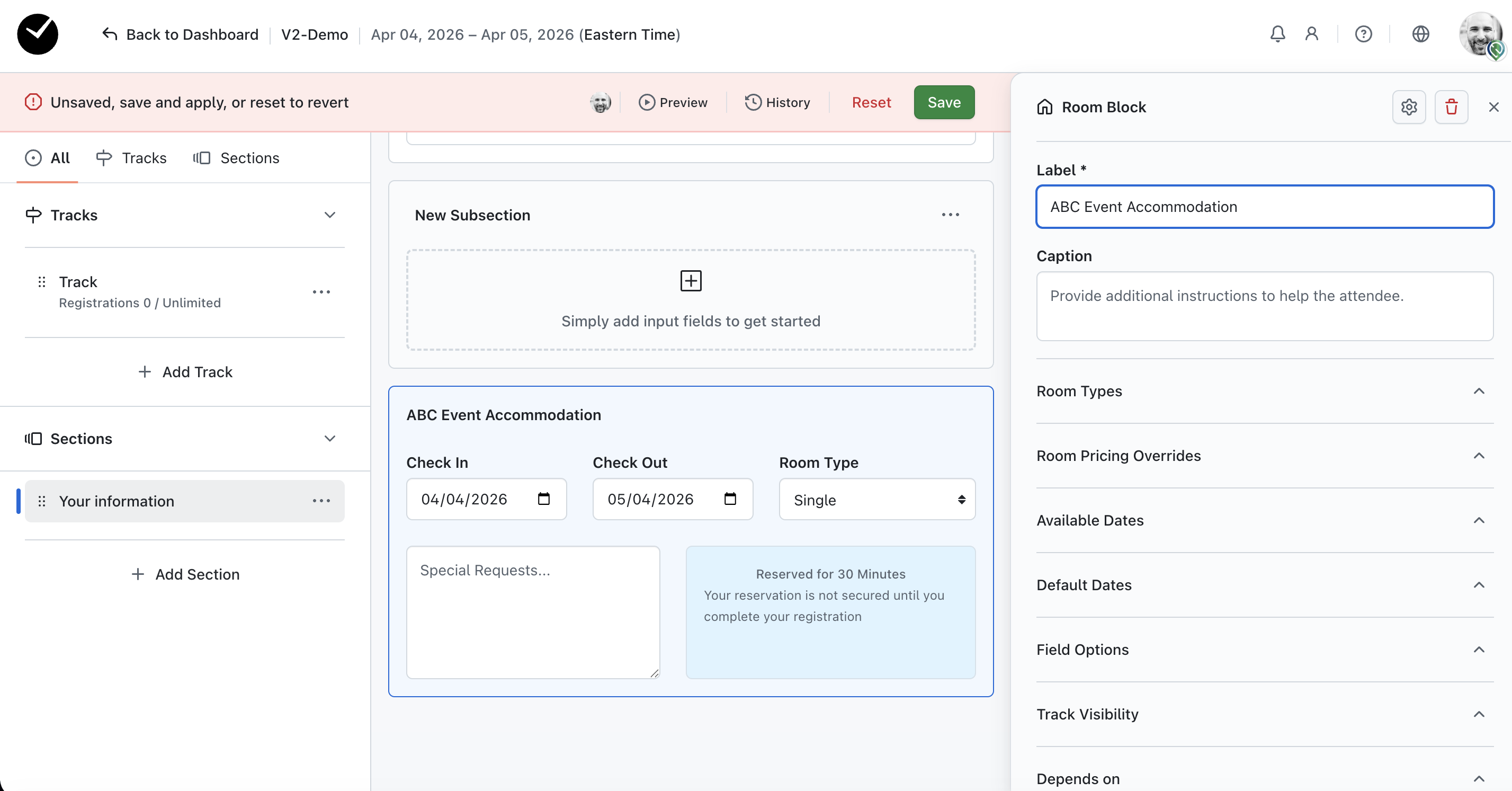
Task: Open the help question mark icon
Action: pyautogui.click(x=1363, y=34)
